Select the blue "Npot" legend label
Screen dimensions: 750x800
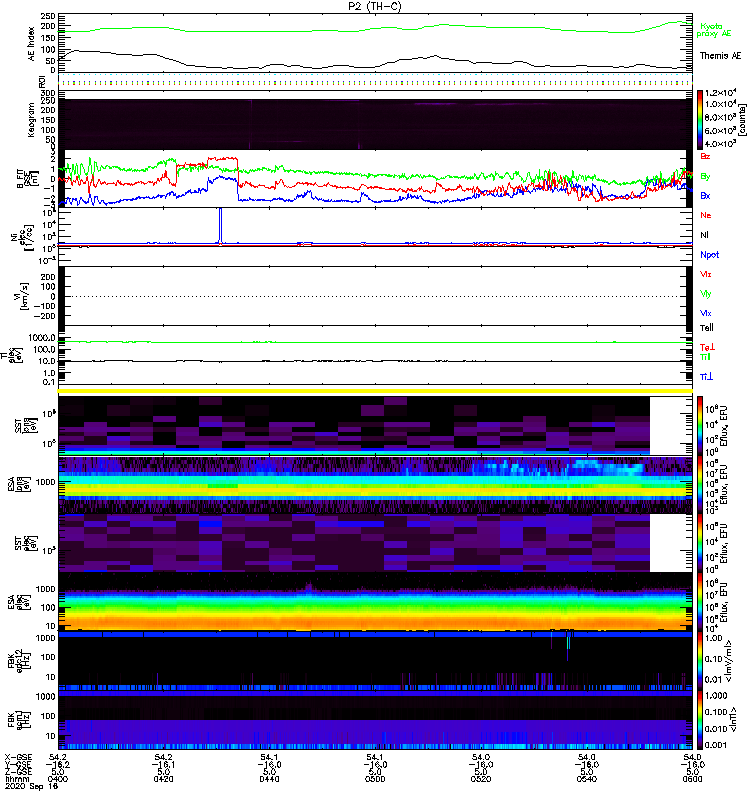(710, 255)
